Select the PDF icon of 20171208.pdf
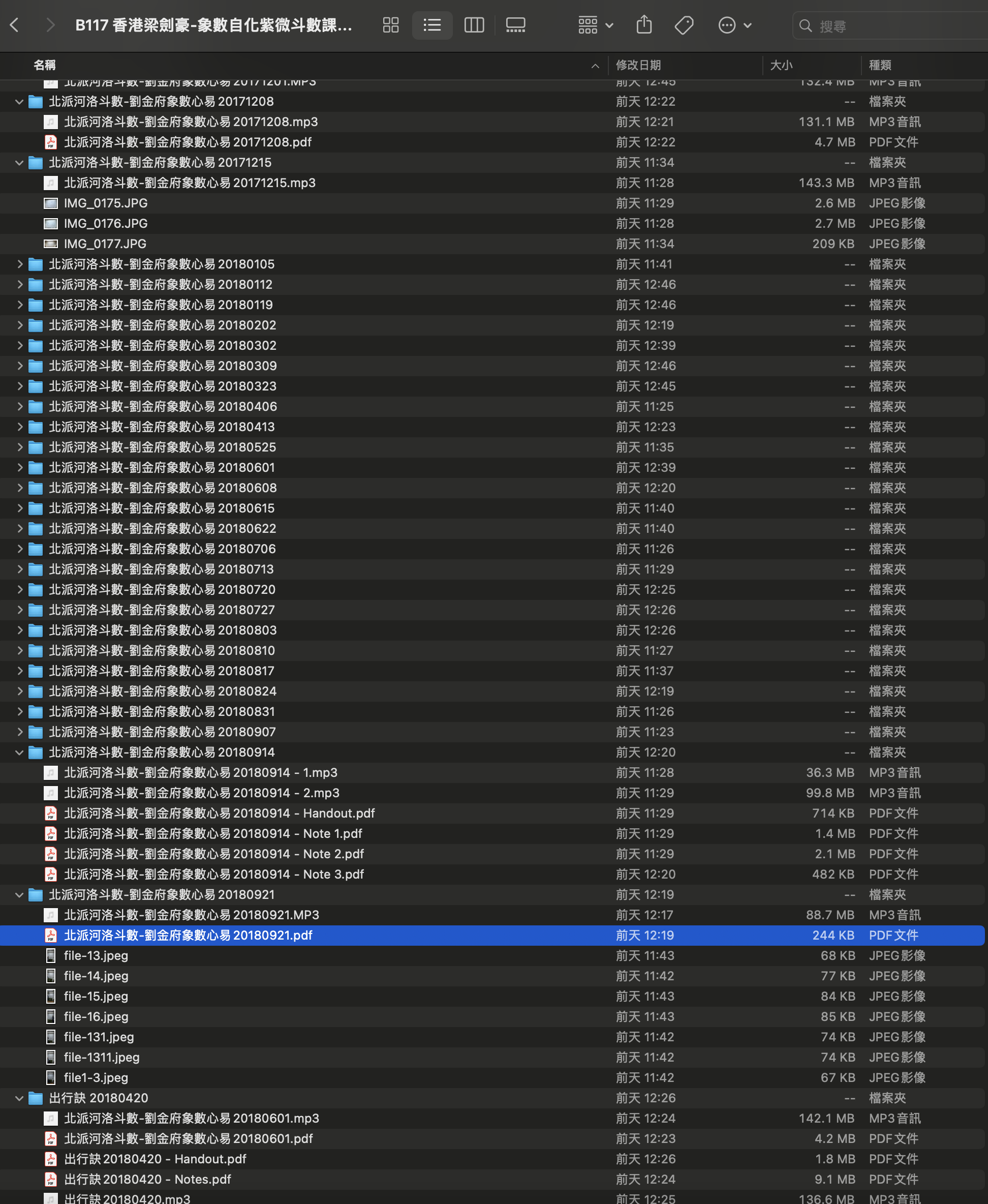This screenshot has height=1204, width=988. (51, 142)
